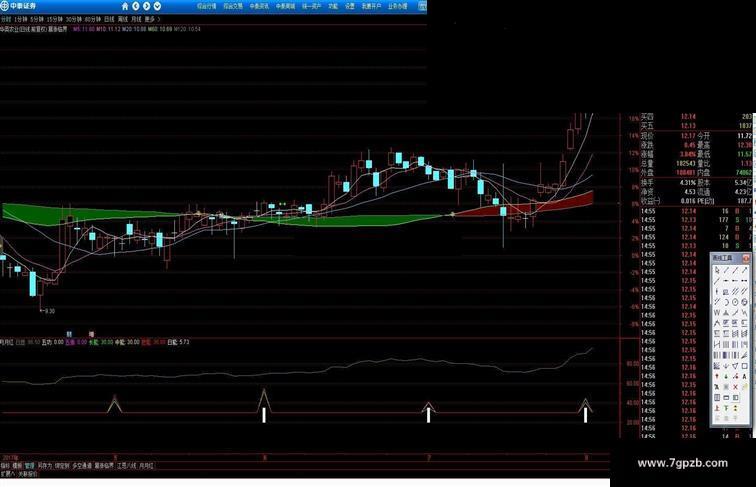Image resolution: width=756 pixels, height=487 pixels.
Task: Select the W wave drawing tool
Action: 717,312
